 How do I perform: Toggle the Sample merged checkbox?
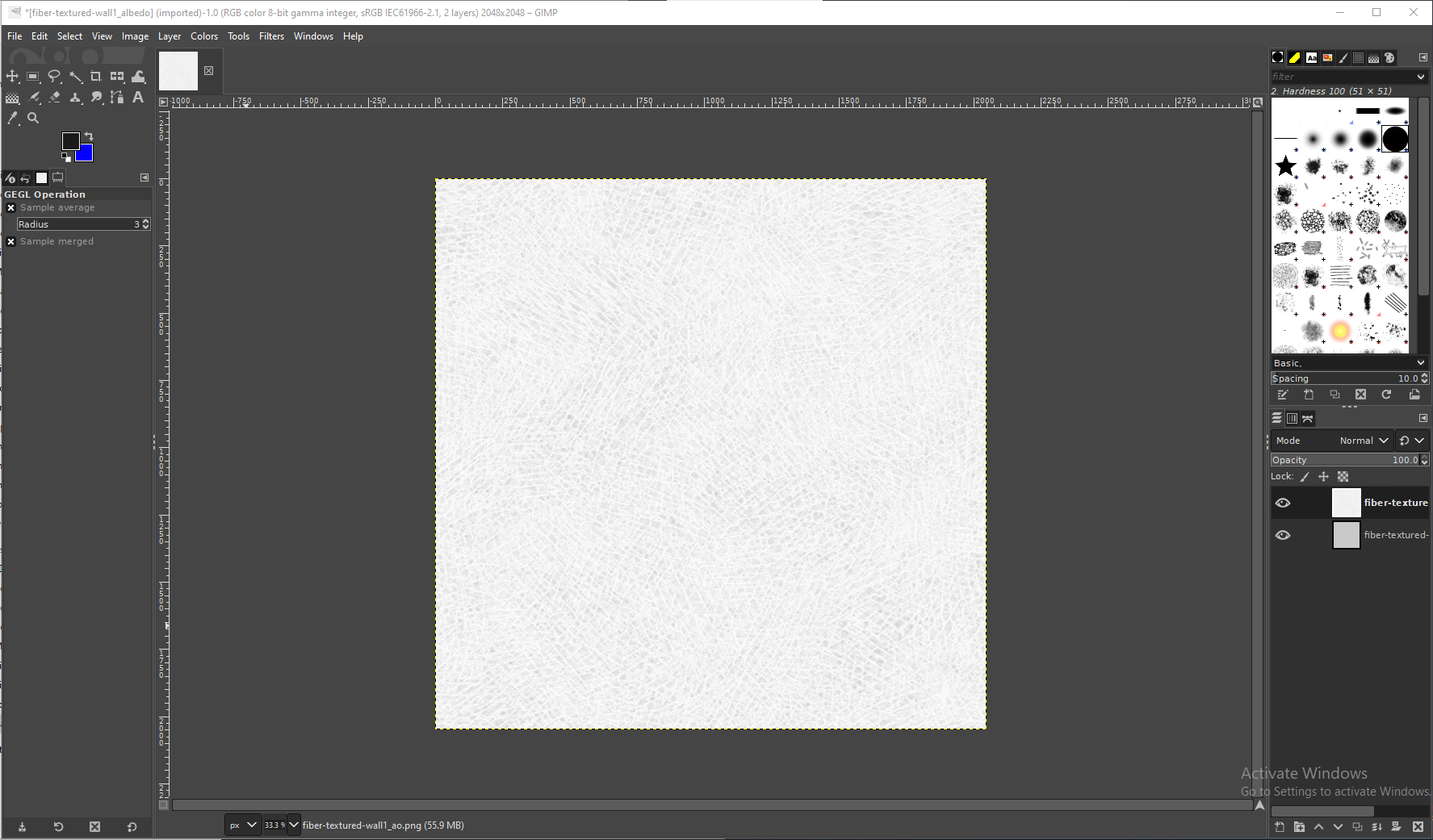11,242
